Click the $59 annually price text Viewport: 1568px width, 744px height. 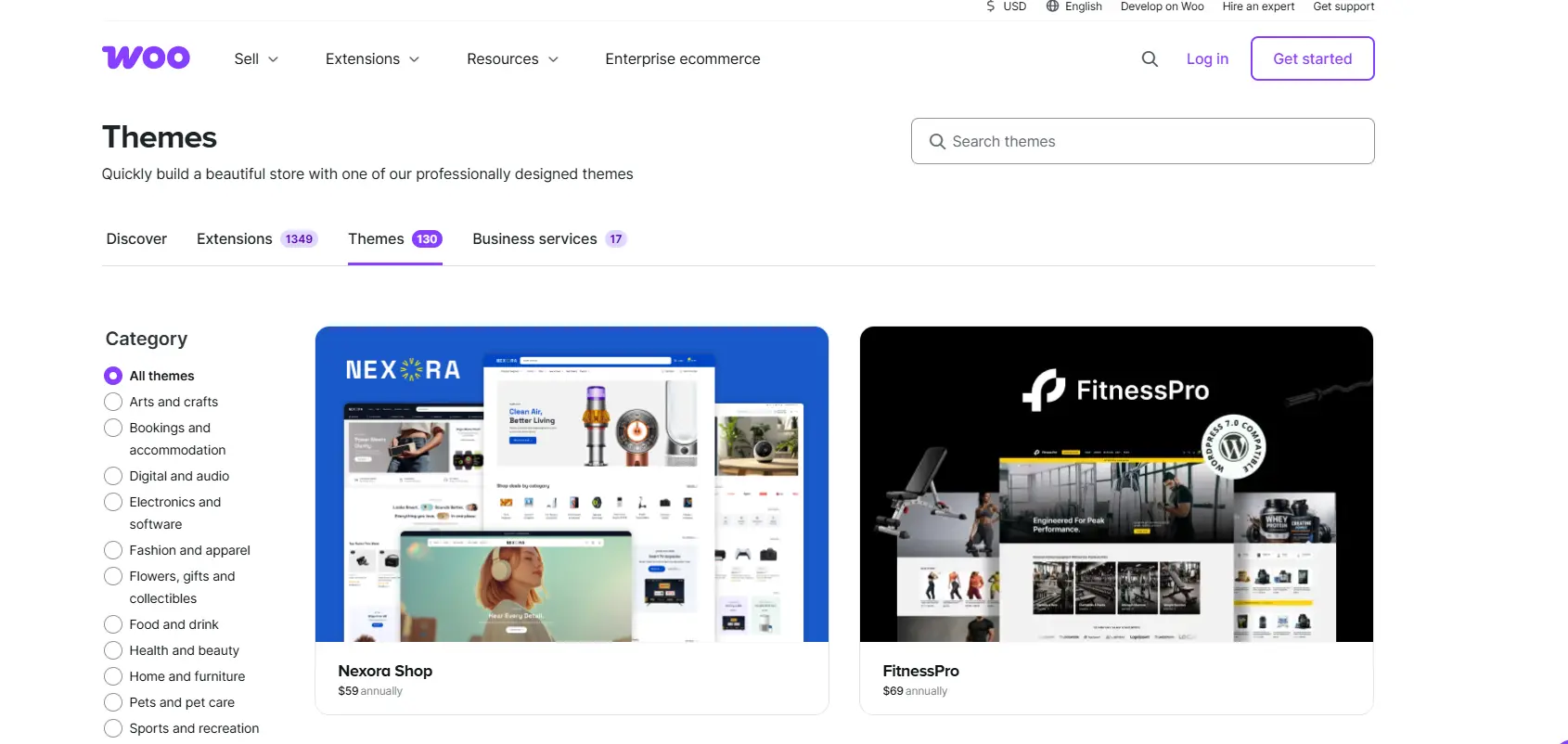click(x=370, y=691)
